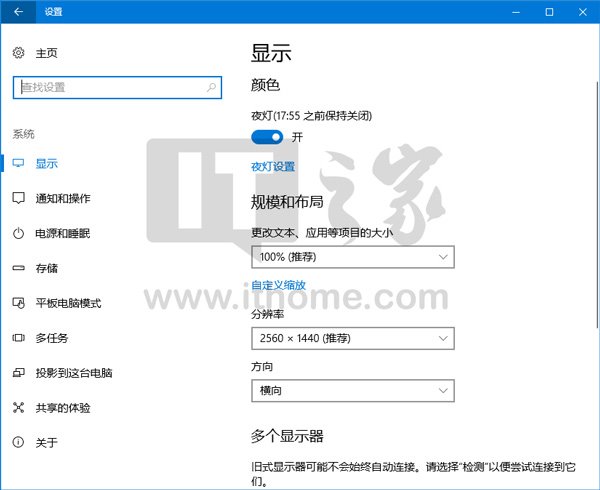600x490 pixels.
Task: Click the 分辨率 label
Action: point(267,314)
